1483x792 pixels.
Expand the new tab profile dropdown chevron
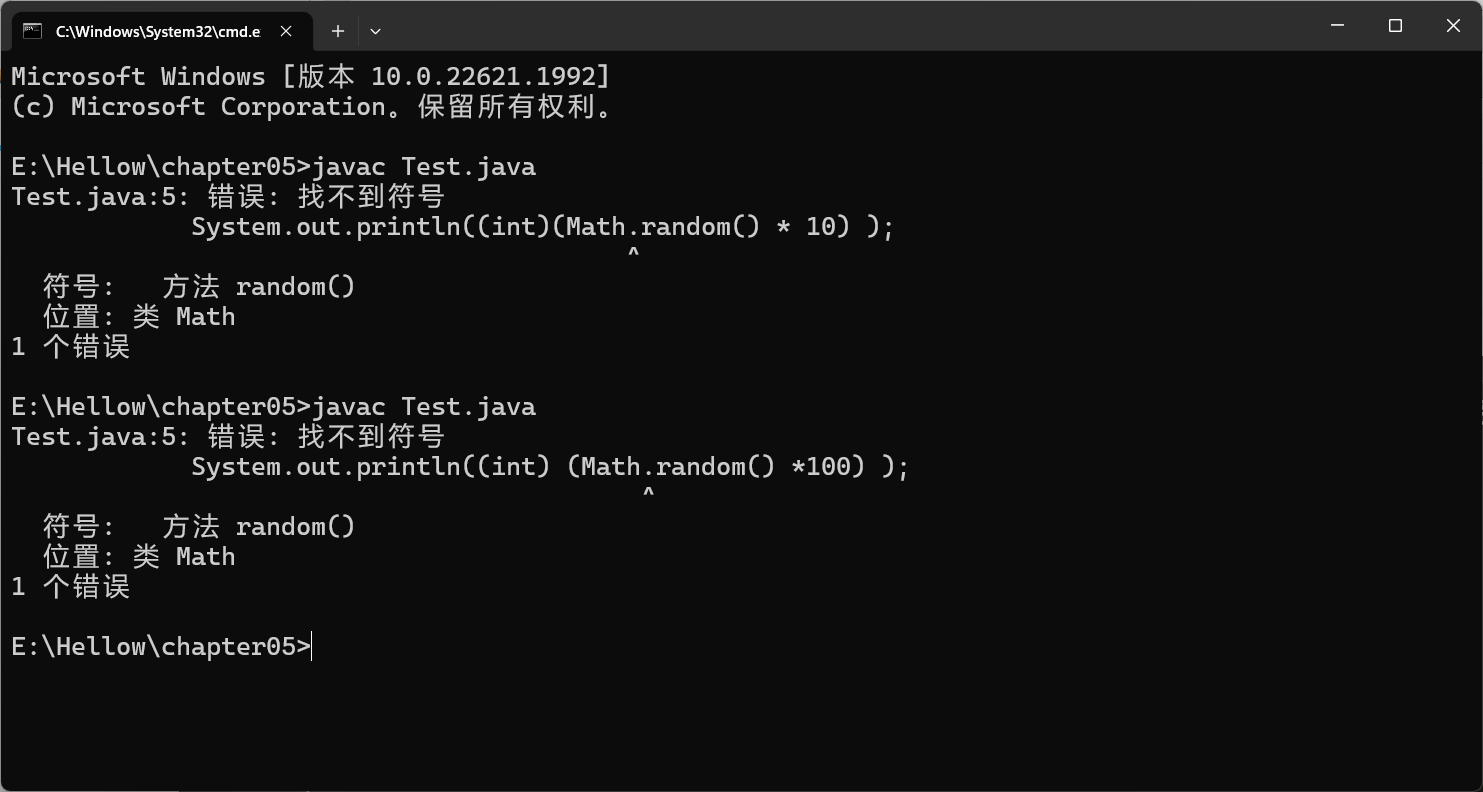(x=375, y=31)
